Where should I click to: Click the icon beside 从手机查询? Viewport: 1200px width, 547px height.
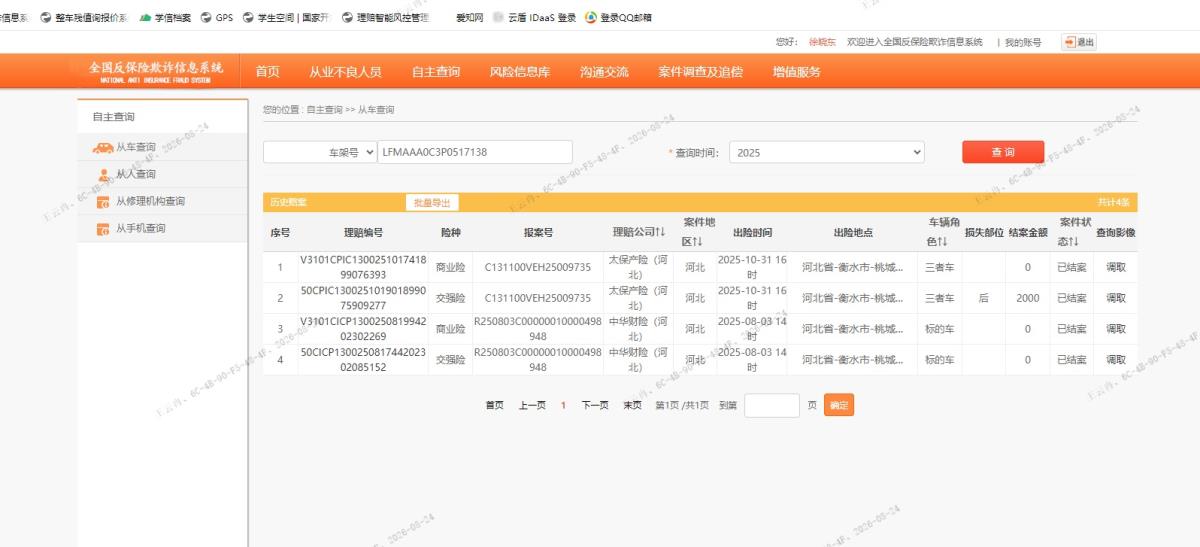[x=103, y=229]
